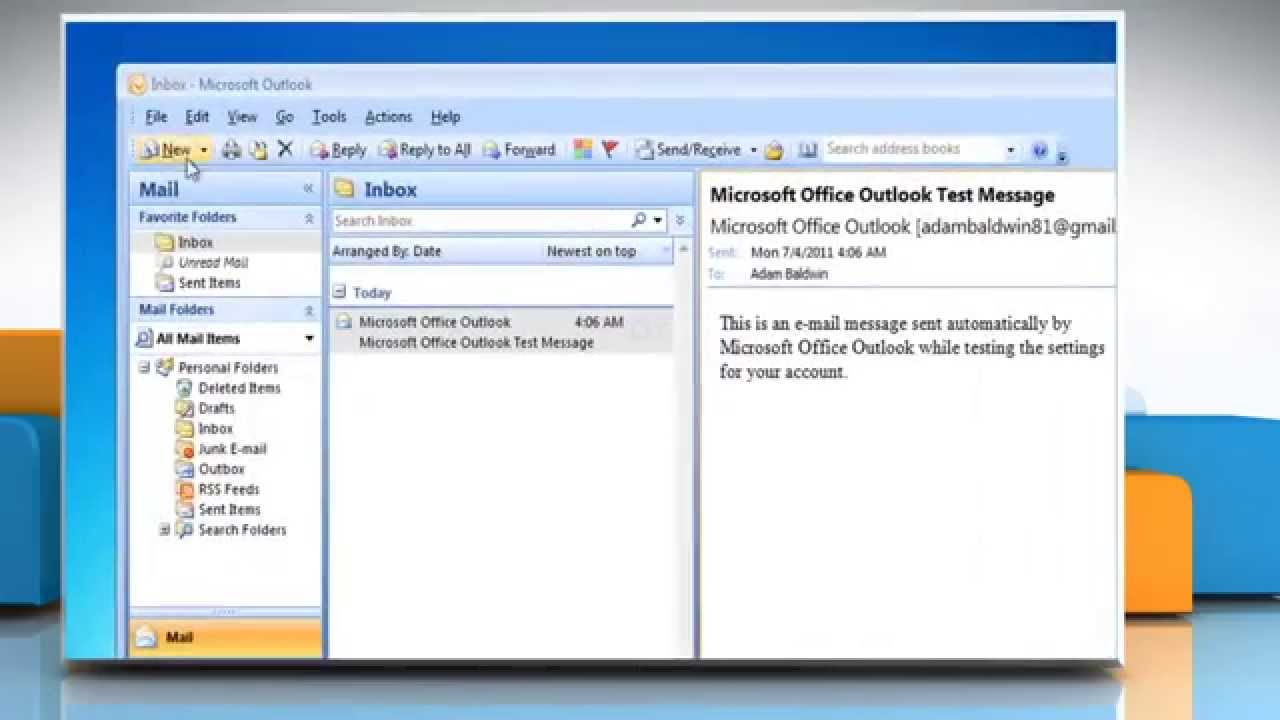Open the All Mail Items dropdown

tap(309, 339)
